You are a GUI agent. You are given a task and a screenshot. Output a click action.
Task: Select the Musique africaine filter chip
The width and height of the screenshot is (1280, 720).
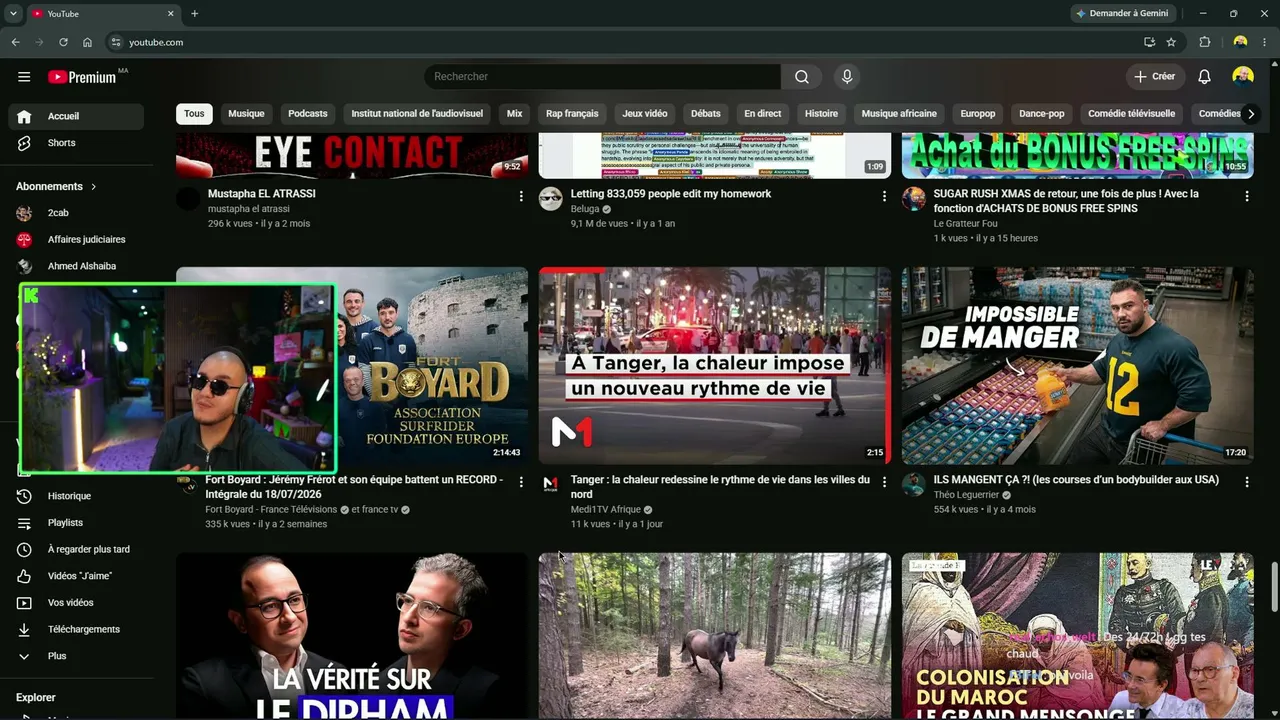tap(899, 114)
